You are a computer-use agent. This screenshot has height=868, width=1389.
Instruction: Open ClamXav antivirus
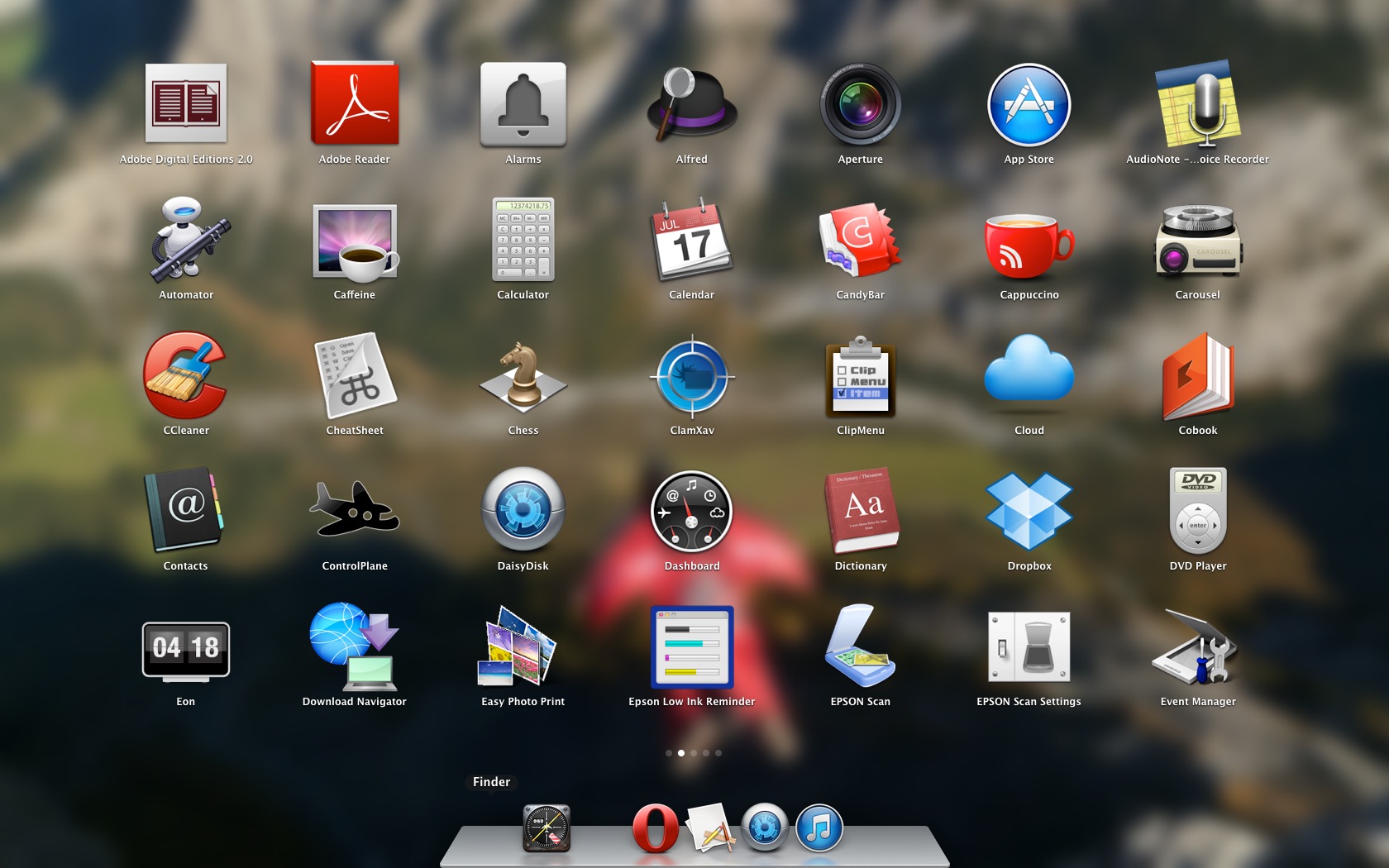click(x=692, y=375)
